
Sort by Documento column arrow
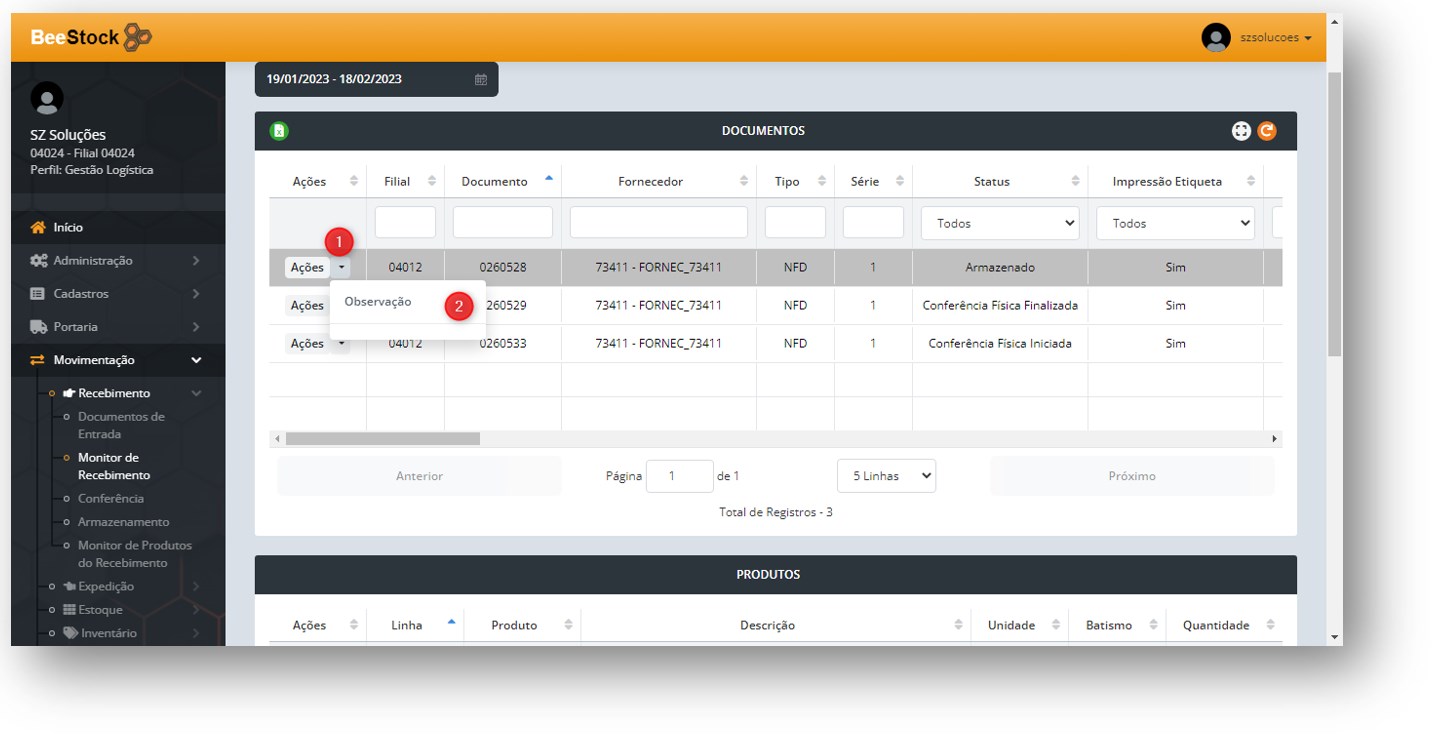pos(548,180)
